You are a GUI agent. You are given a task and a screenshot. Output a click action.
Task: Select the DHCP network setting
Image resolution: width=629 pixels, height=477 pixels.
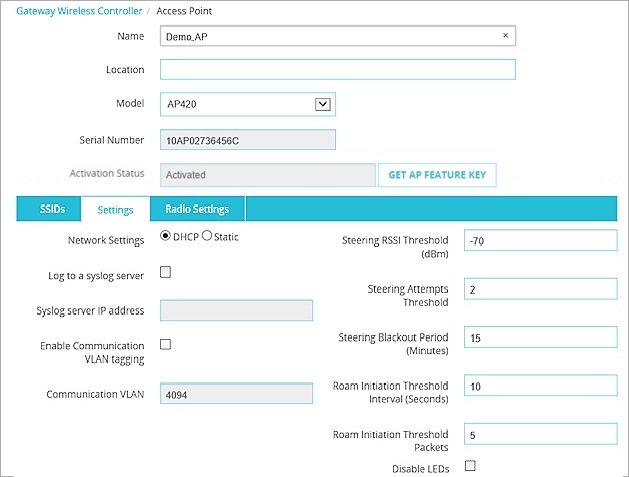click(x=166, y=237)
